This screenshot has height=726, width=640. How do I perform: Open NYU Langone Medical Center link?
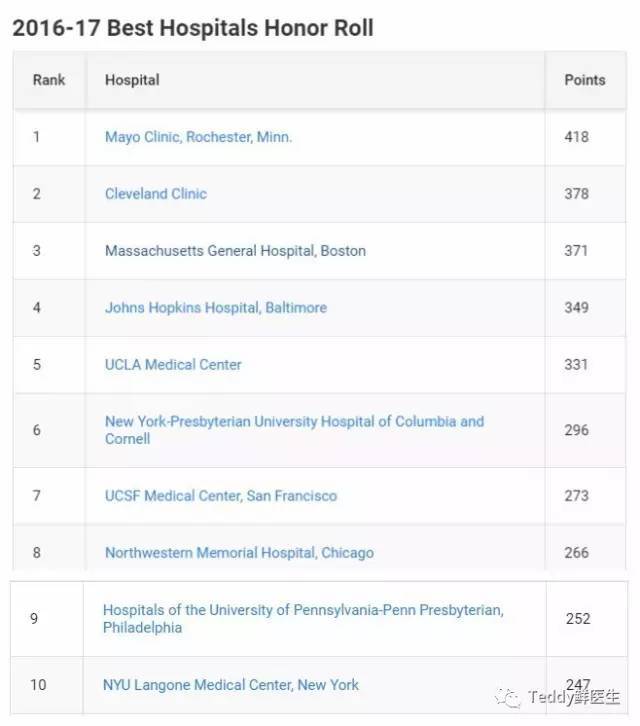[230, 685]
